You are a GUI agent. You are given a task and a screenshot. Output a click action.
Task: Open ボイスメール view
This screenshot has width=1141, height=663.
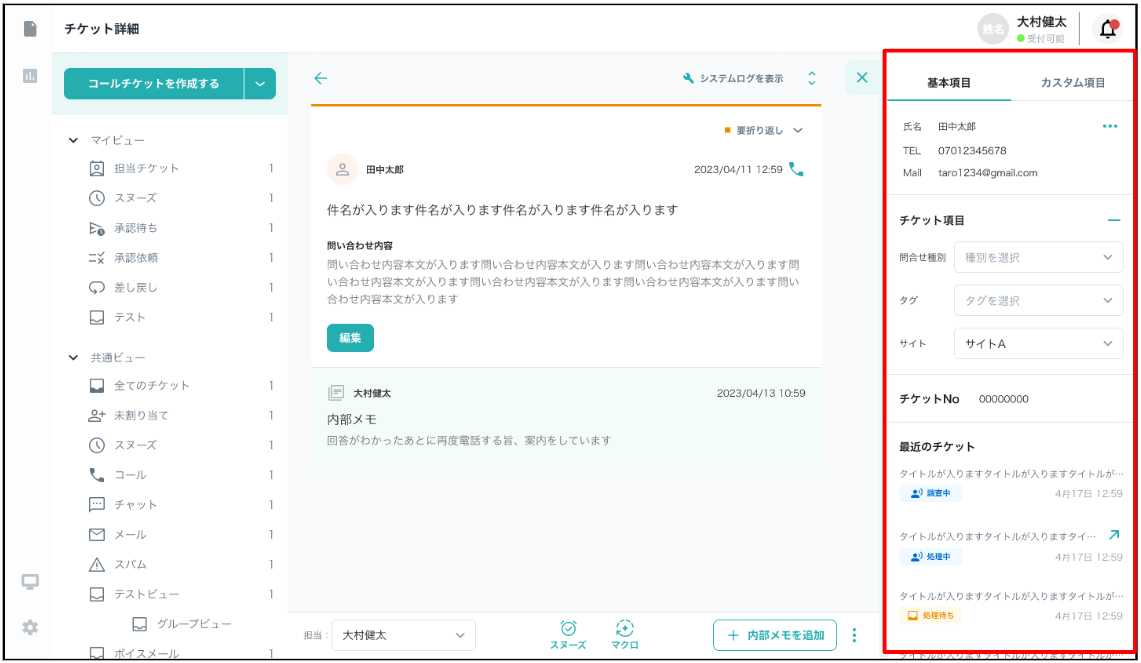[x=180, y=653]
